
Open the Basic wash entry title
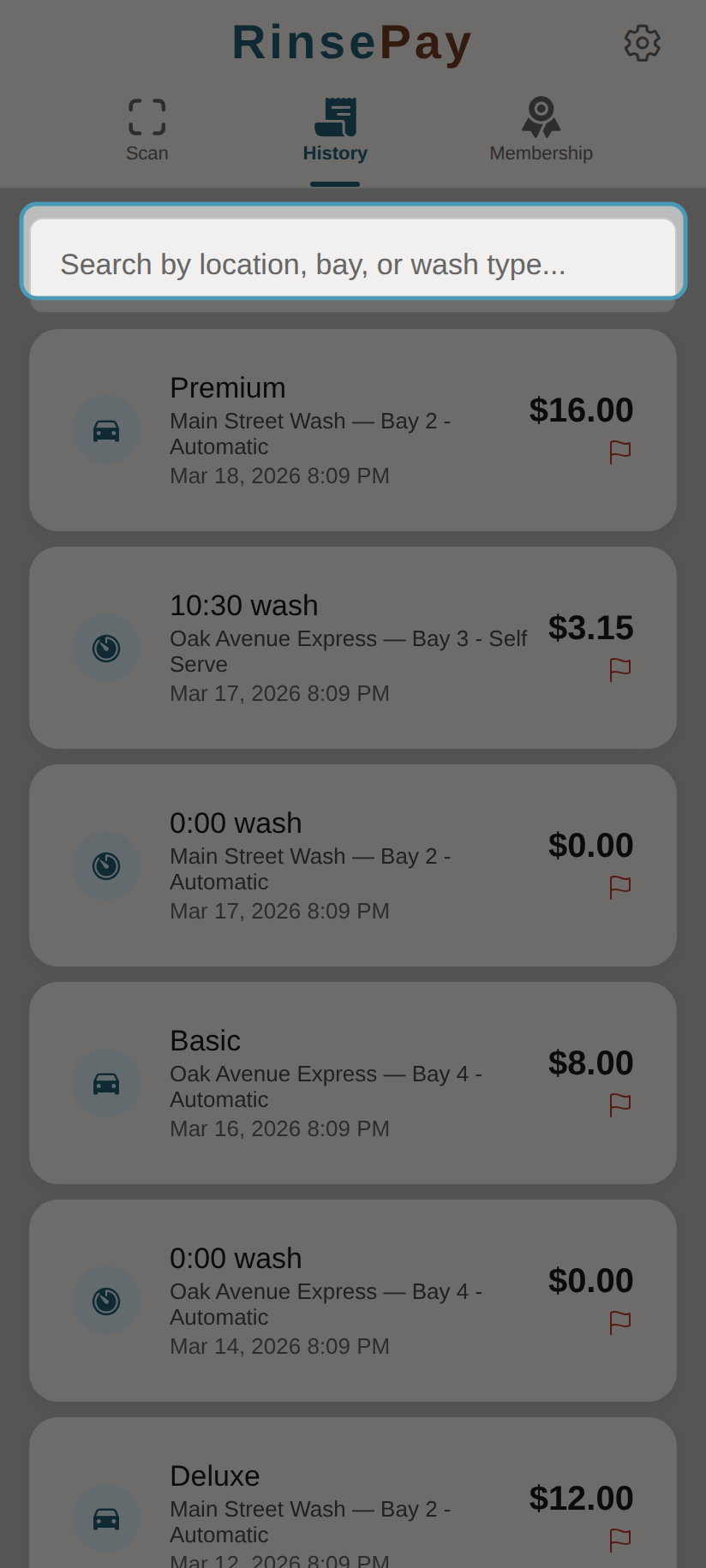[206, 1041]
